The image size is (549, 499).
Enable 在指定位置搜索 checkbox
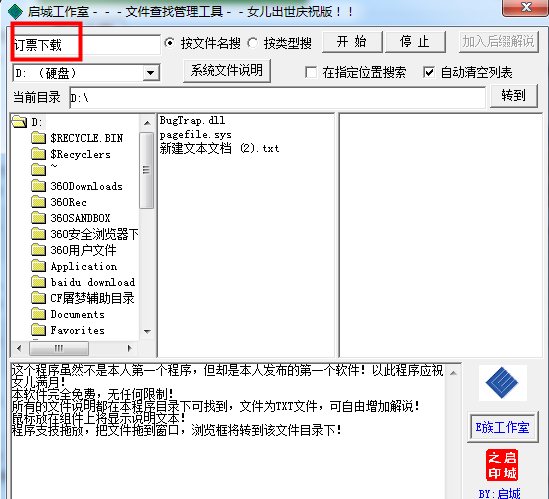click(311, 72)
